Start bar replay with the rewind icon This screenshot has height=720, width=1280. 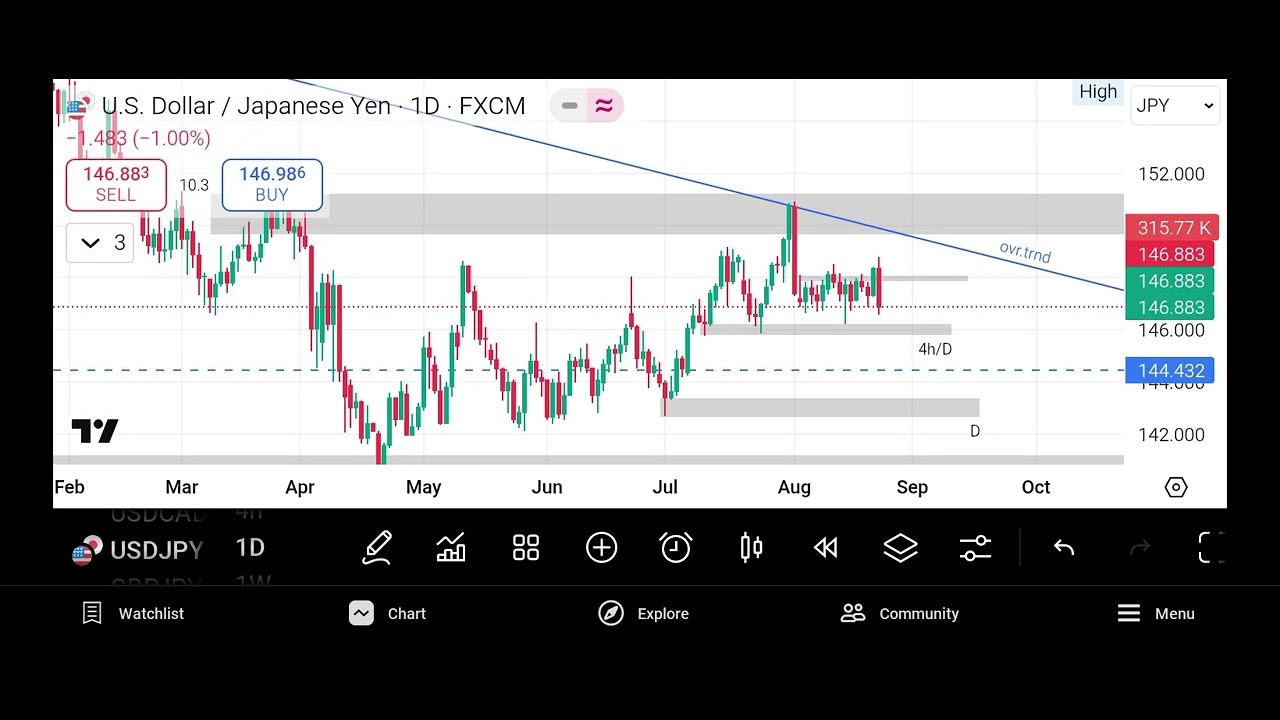[x=825, y=548]
